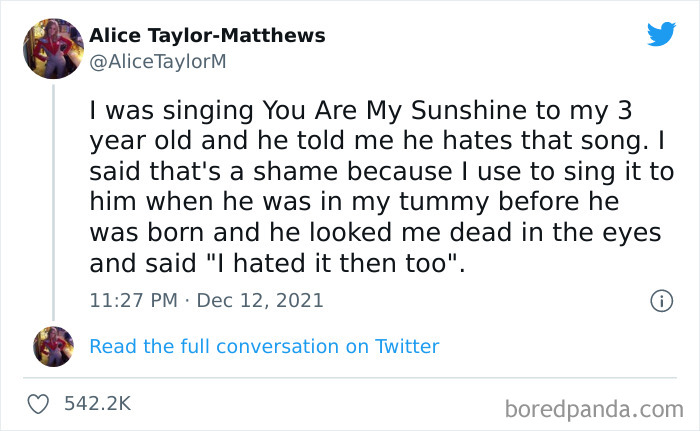Click the Twitter bird logo

coord(661,34)
